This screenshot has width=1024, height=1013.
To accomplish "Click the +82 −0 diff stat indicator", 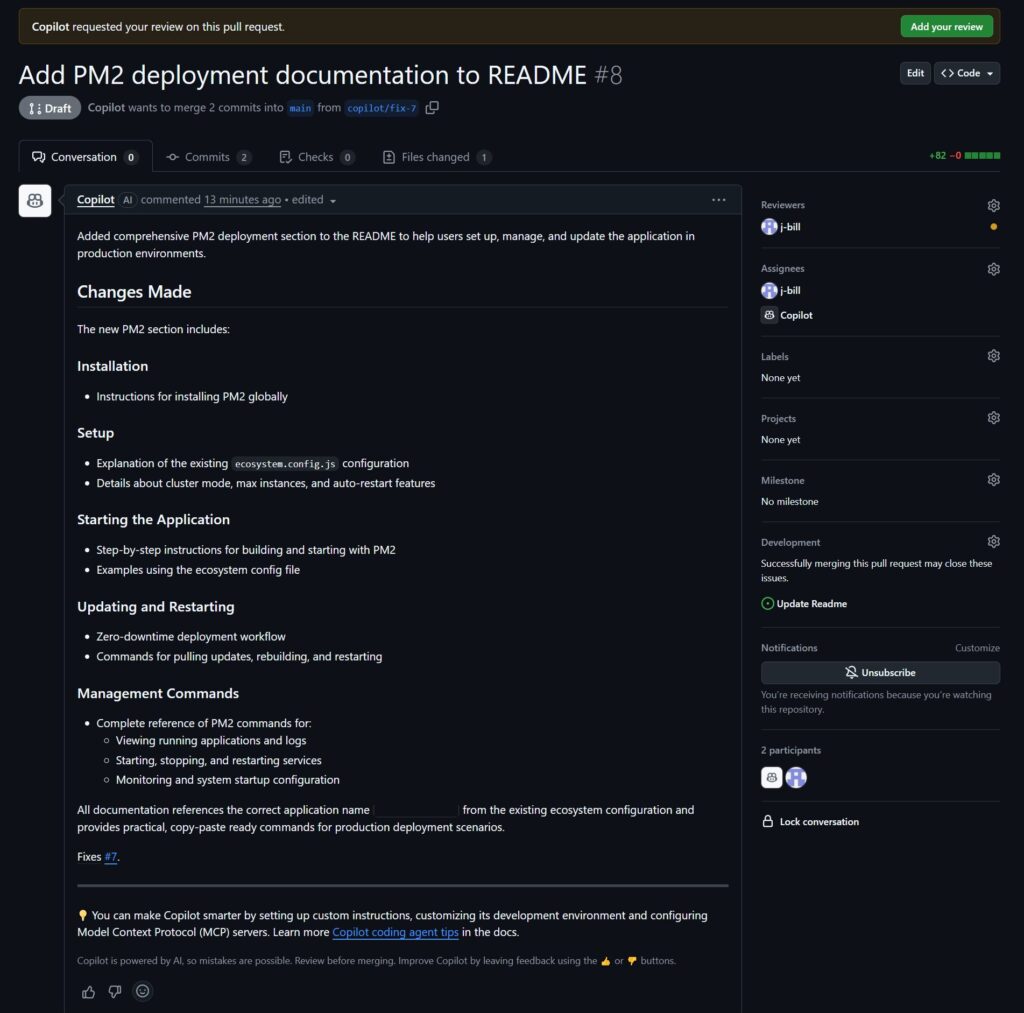I will tap(964, 155).
